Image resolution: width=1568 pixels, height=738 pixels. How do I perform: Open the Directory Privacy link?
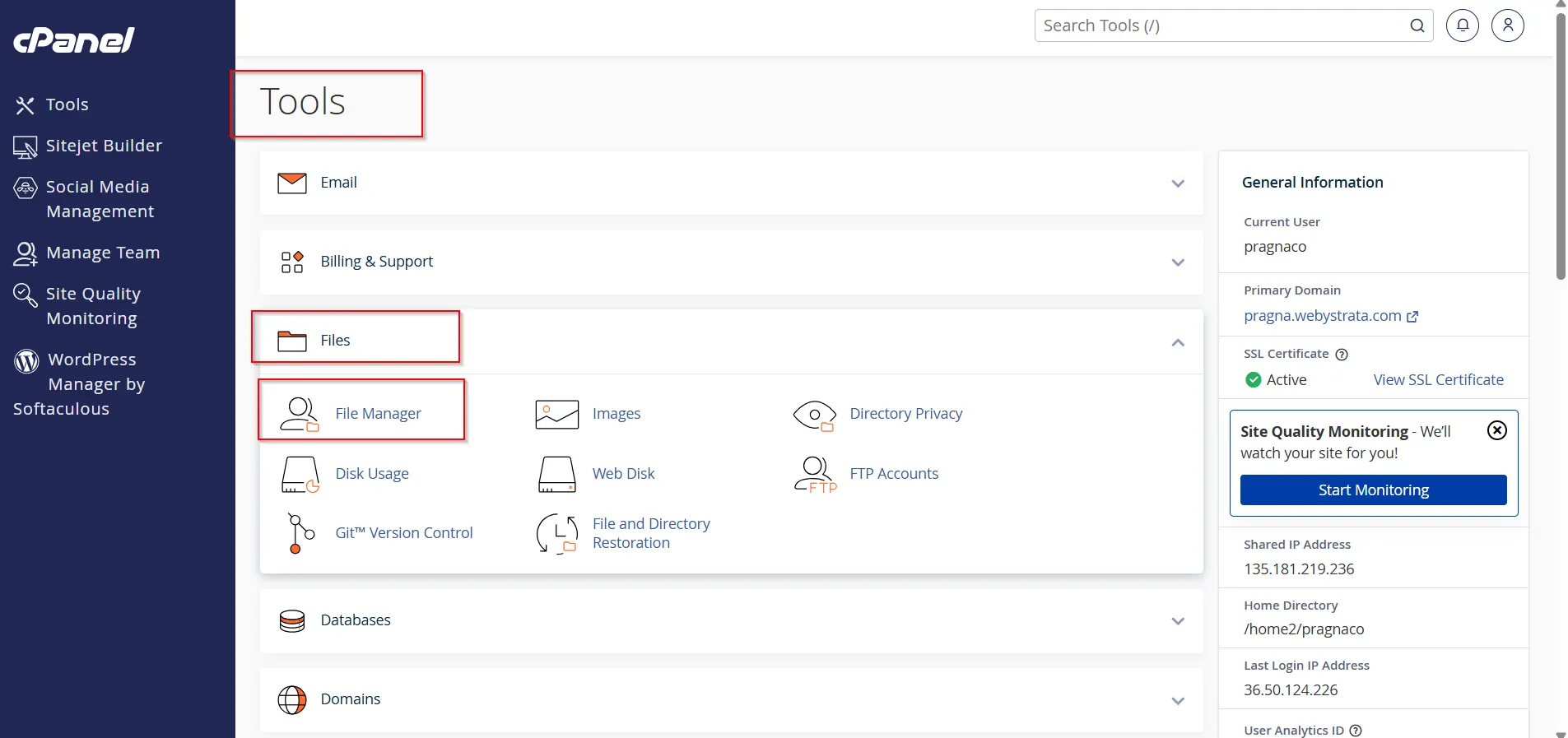click(x=906, y=414)
